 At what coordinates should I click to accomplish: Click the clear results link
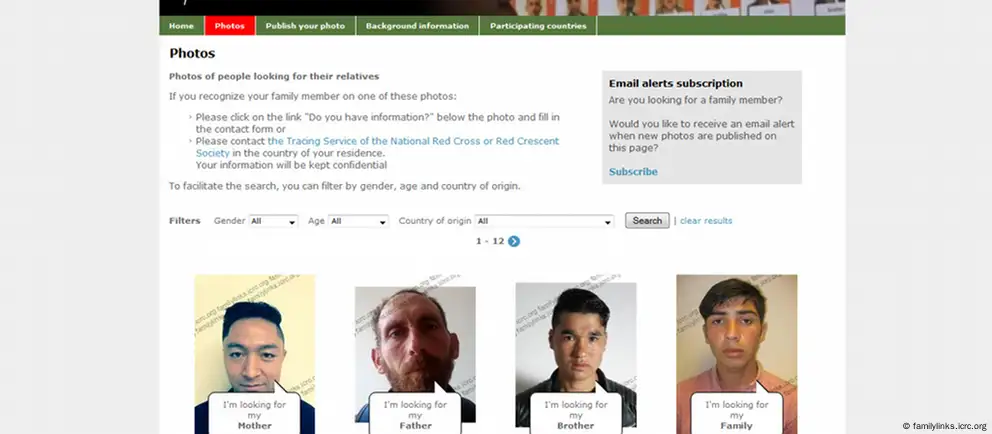click(x=706, y=221)
